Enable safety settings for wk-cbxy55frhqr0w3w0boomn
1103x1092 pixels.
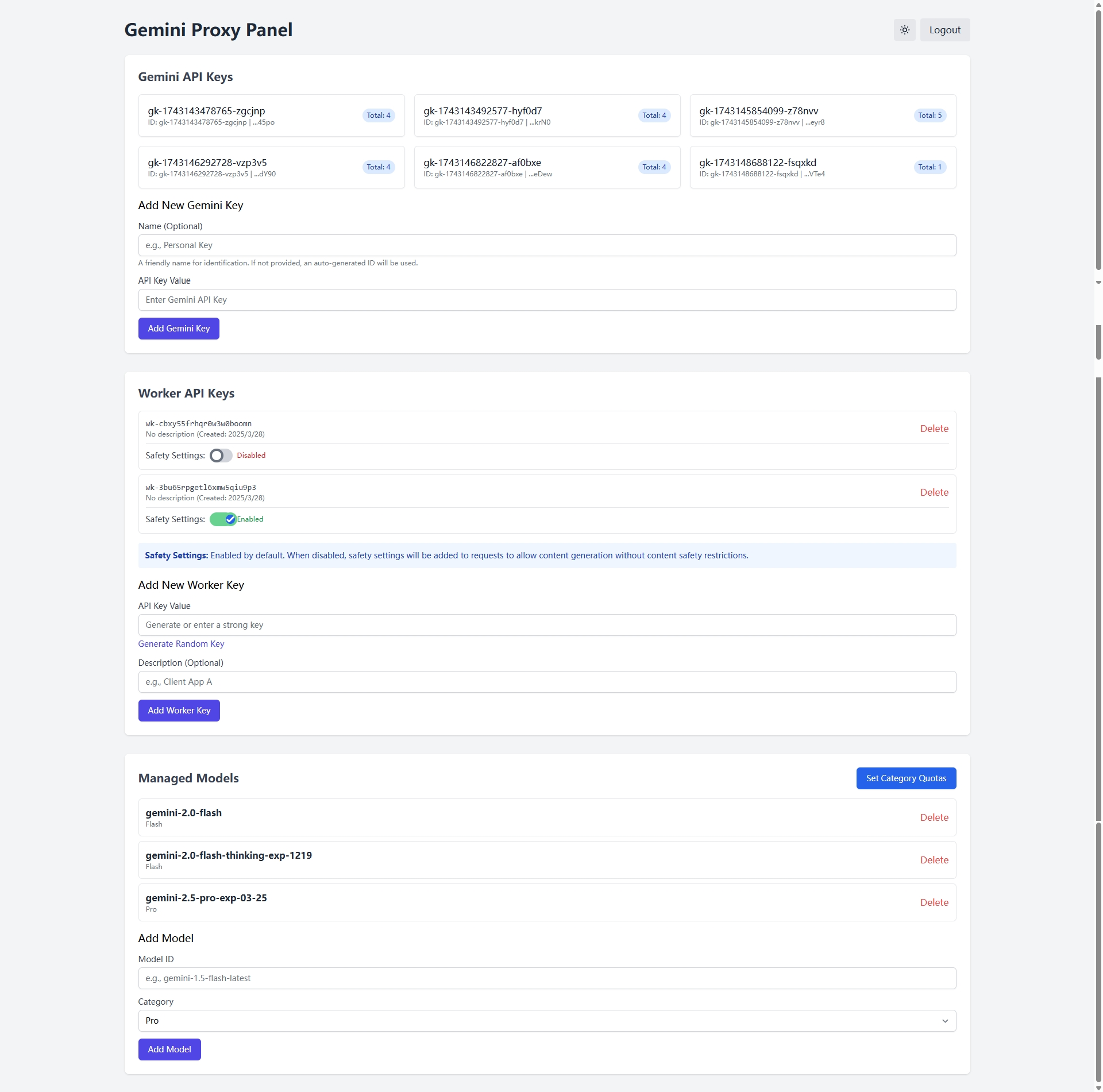221,456
